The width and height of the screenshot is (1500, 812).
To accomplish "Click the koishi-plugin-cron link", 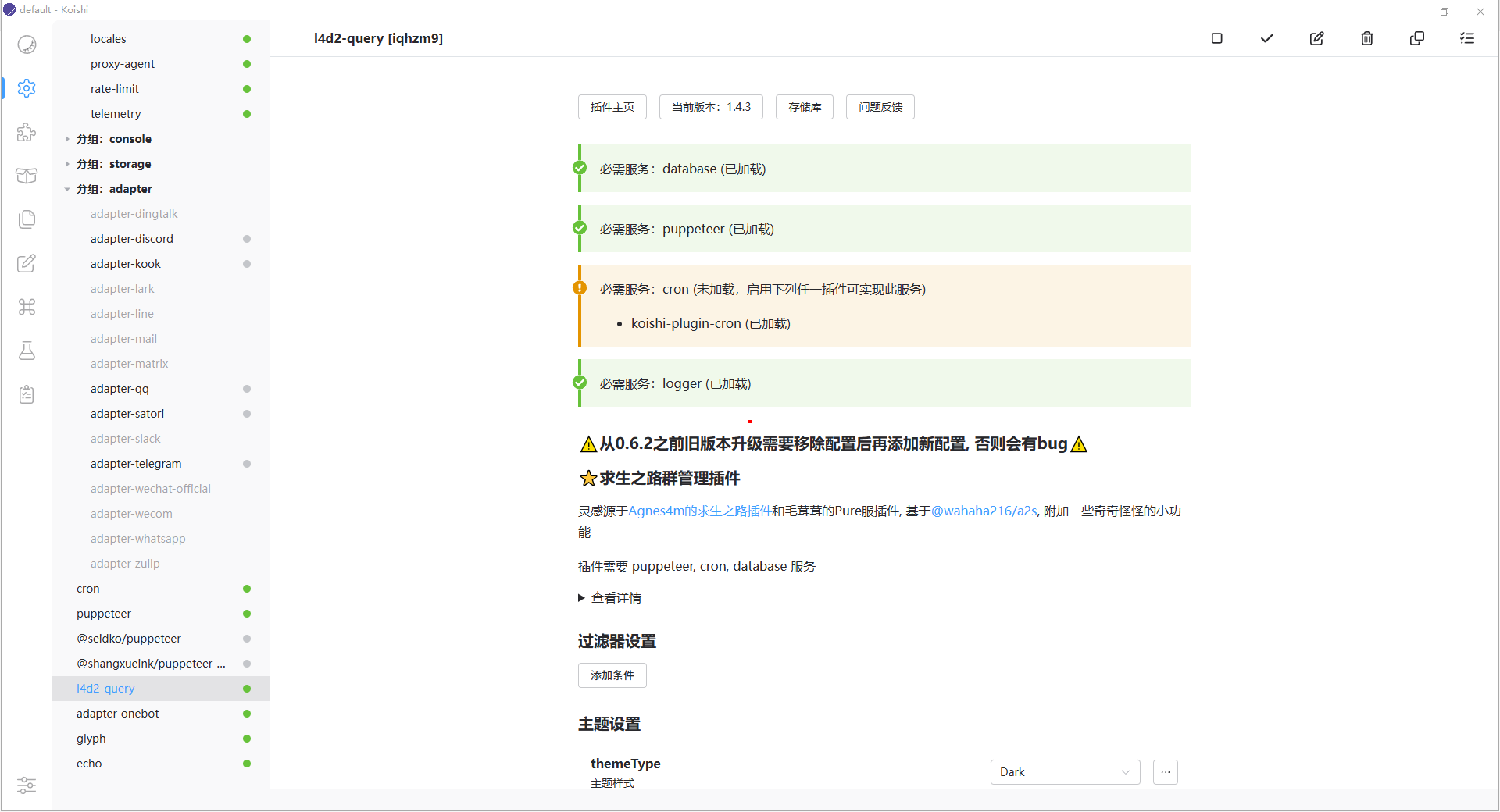I will point(685,323).
